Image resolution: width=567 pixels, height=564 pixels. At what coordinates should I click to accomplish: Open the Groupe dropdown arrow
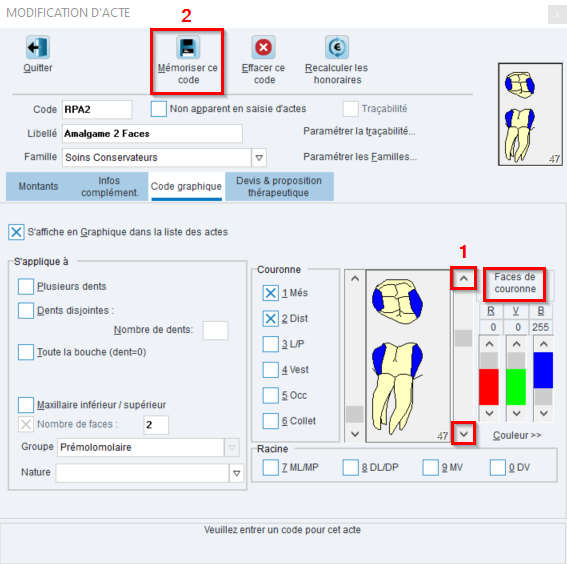232,448
